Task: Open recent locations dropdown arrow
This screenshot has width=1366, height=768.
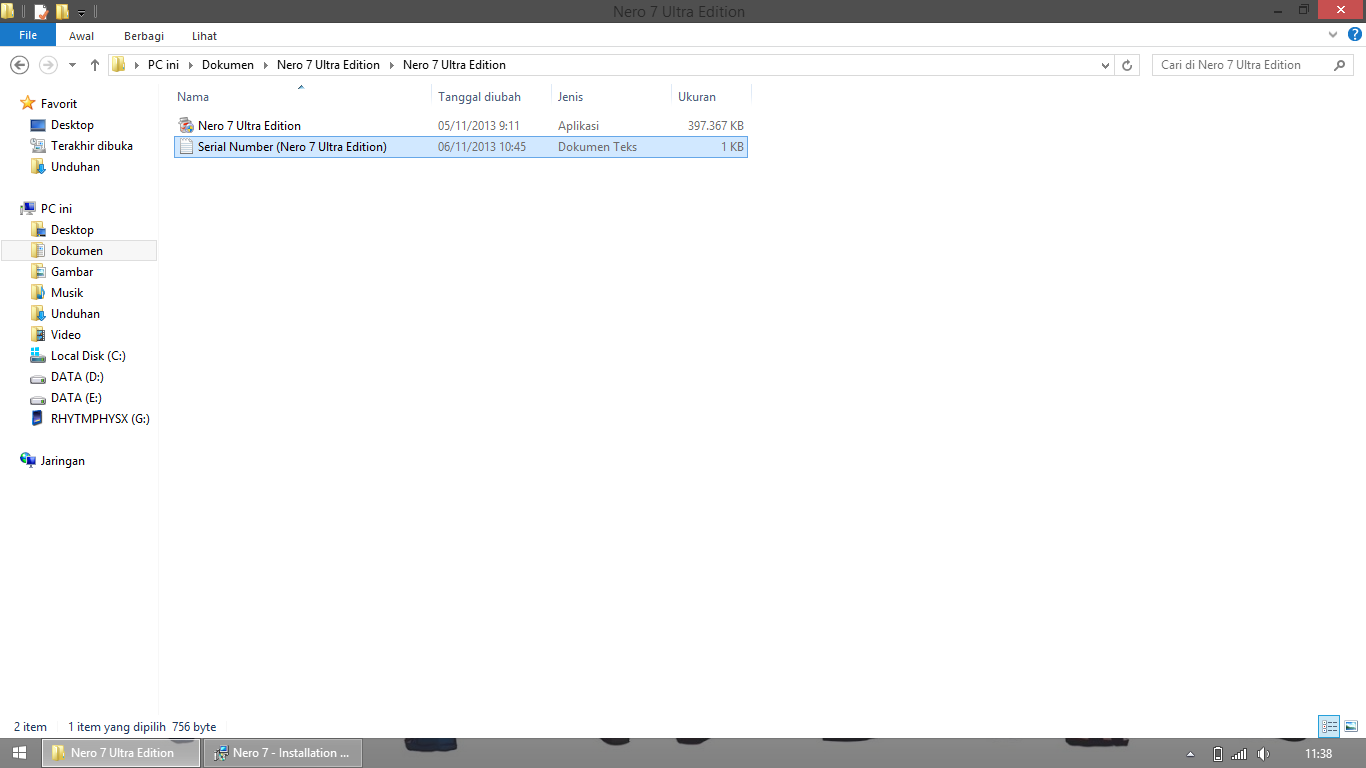Action: pyautogui.click(x=72, y=65)
